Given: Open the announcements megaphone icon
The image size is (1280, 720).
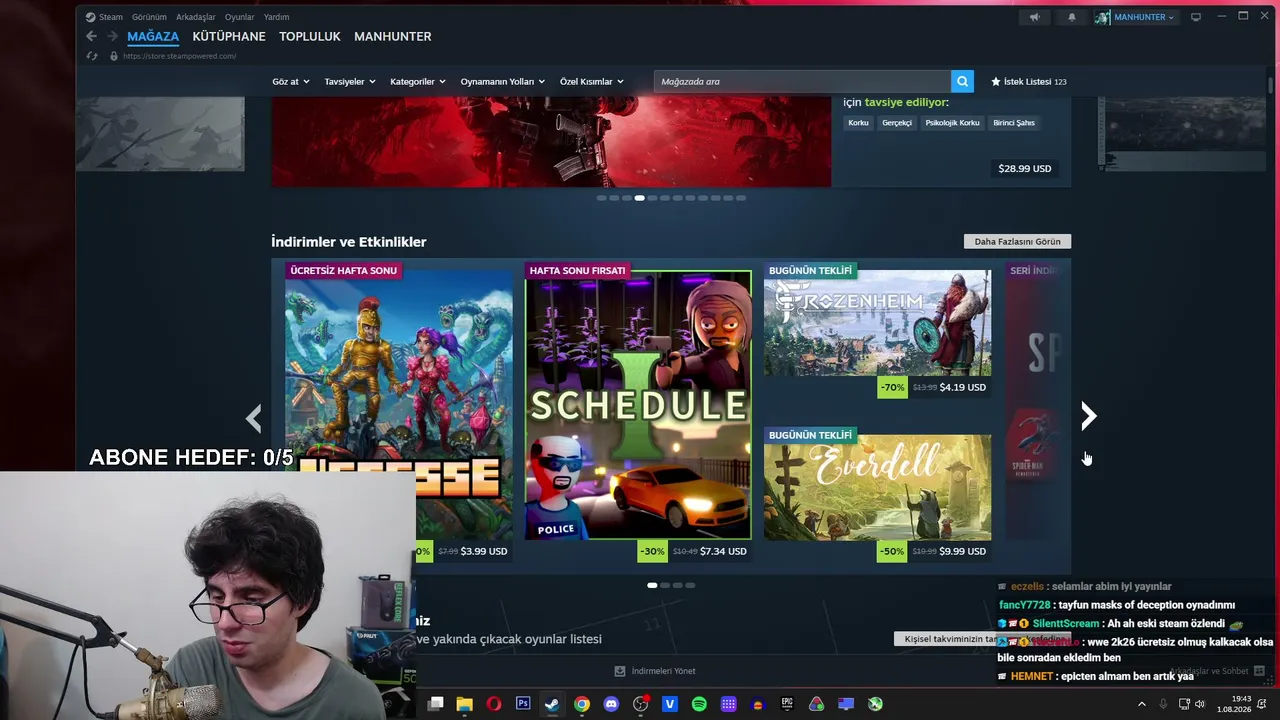Looking at the screenshot, I should coord(1035,17).
